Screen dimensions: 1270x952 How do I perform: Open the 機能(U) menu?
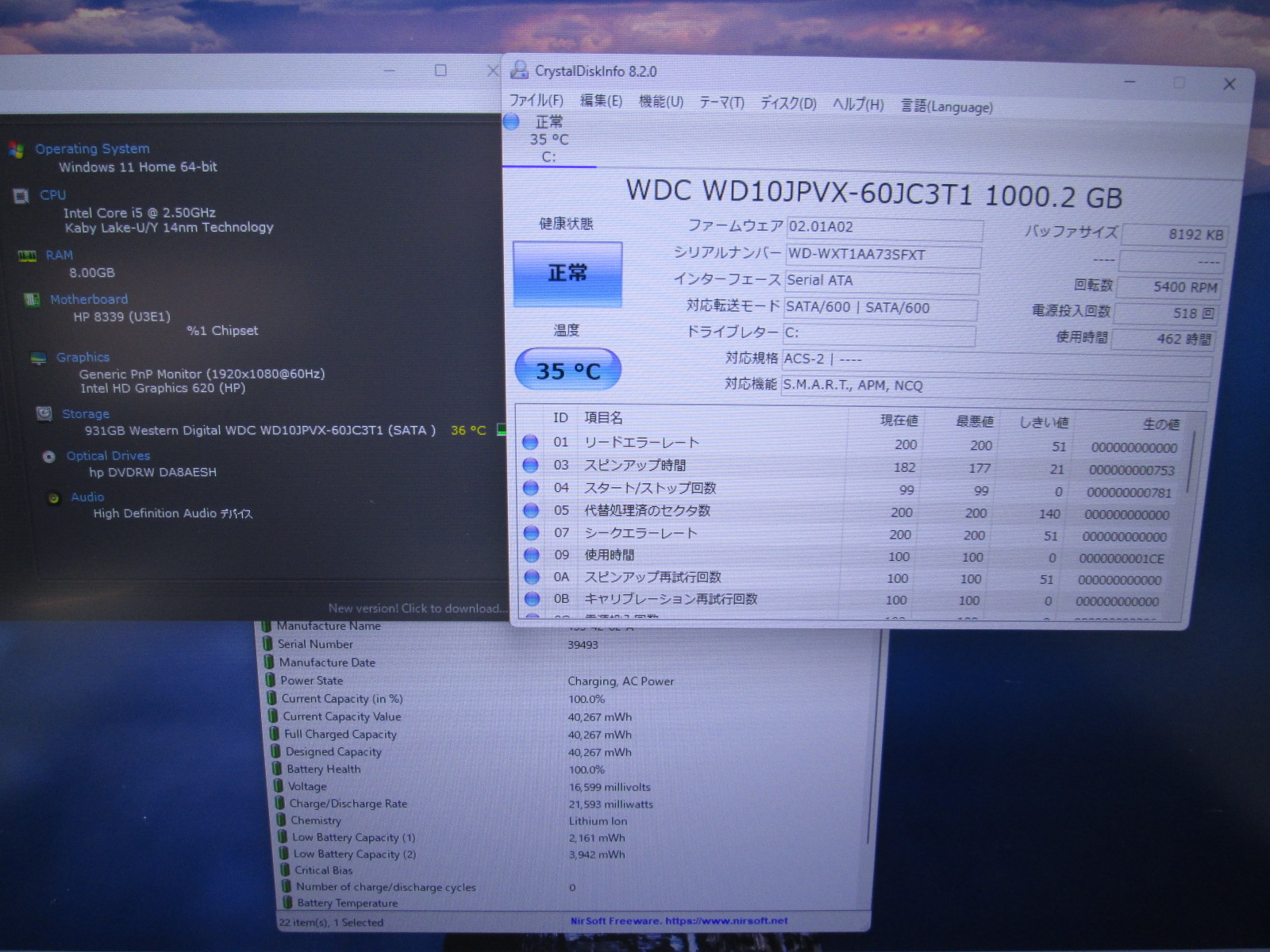click(x=660, y=102)
